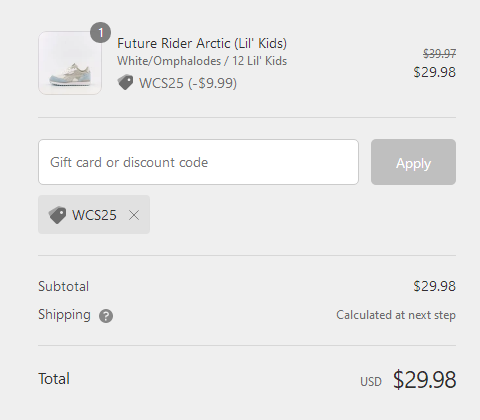Click the shipping help question mark icon

point(106,316)
